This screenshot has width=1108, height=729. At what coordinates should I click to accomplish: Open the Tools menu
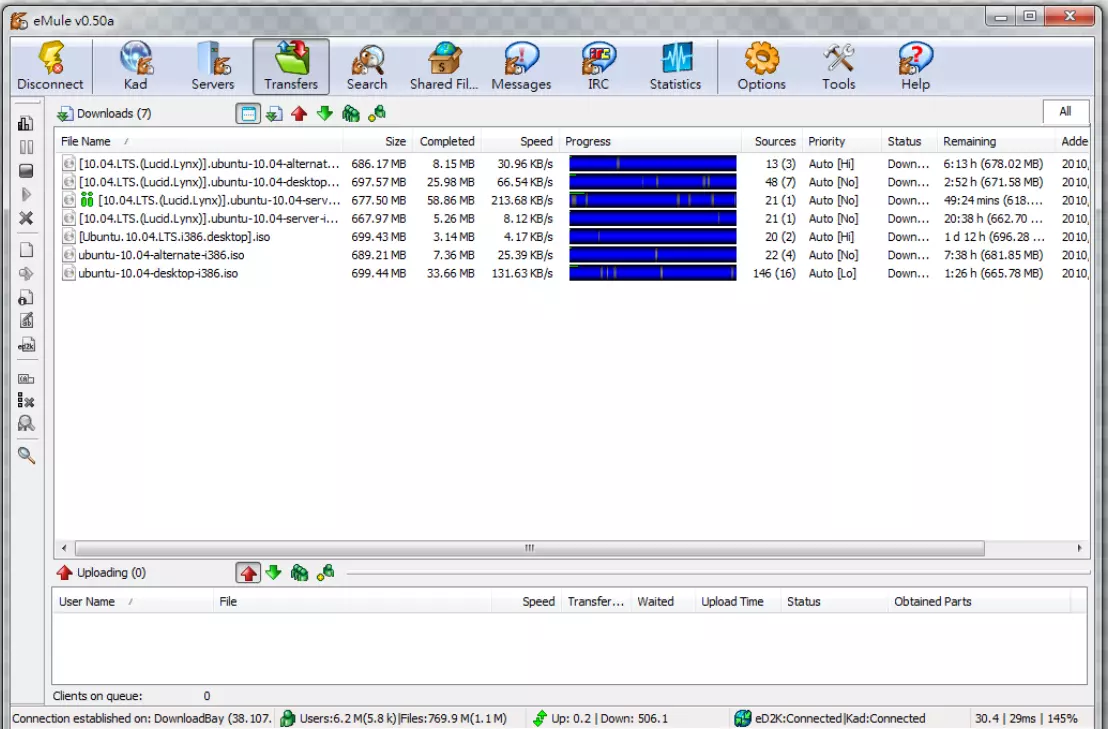click(839, 66)
